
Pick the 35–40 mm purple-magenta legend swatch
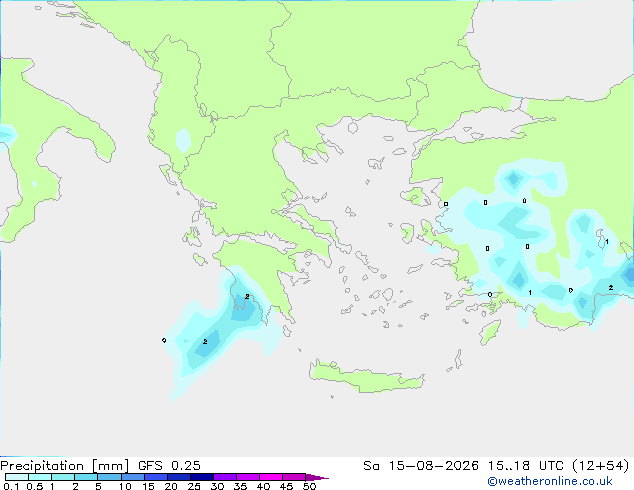point(247,477)
